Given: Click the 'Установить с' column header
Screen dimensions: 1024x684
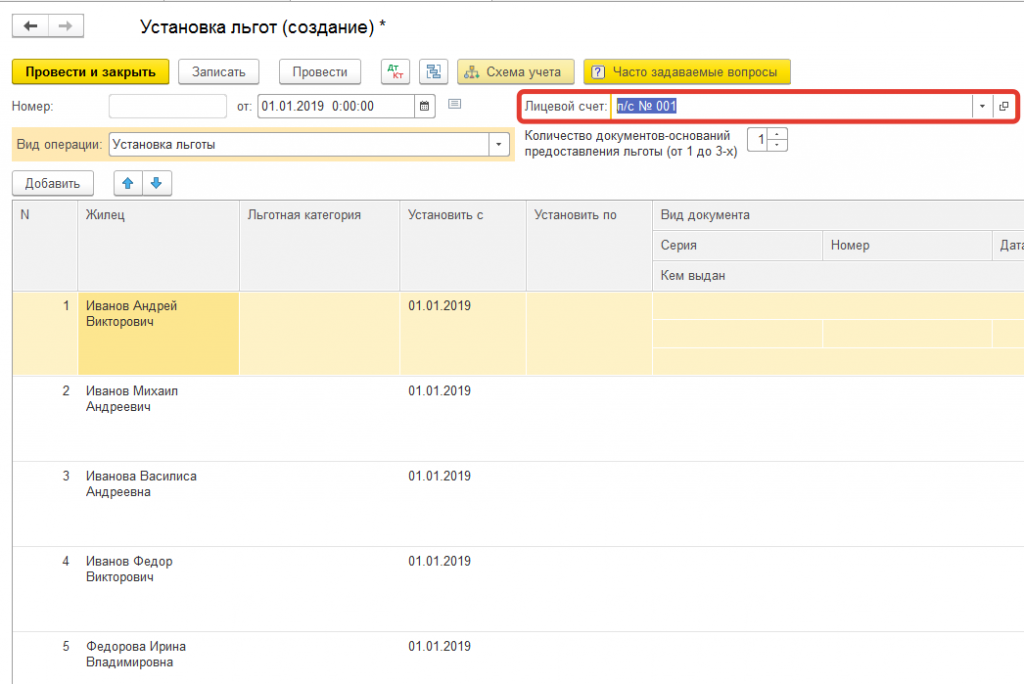Looking at the screenshot, I should click(x=463, y=246).
